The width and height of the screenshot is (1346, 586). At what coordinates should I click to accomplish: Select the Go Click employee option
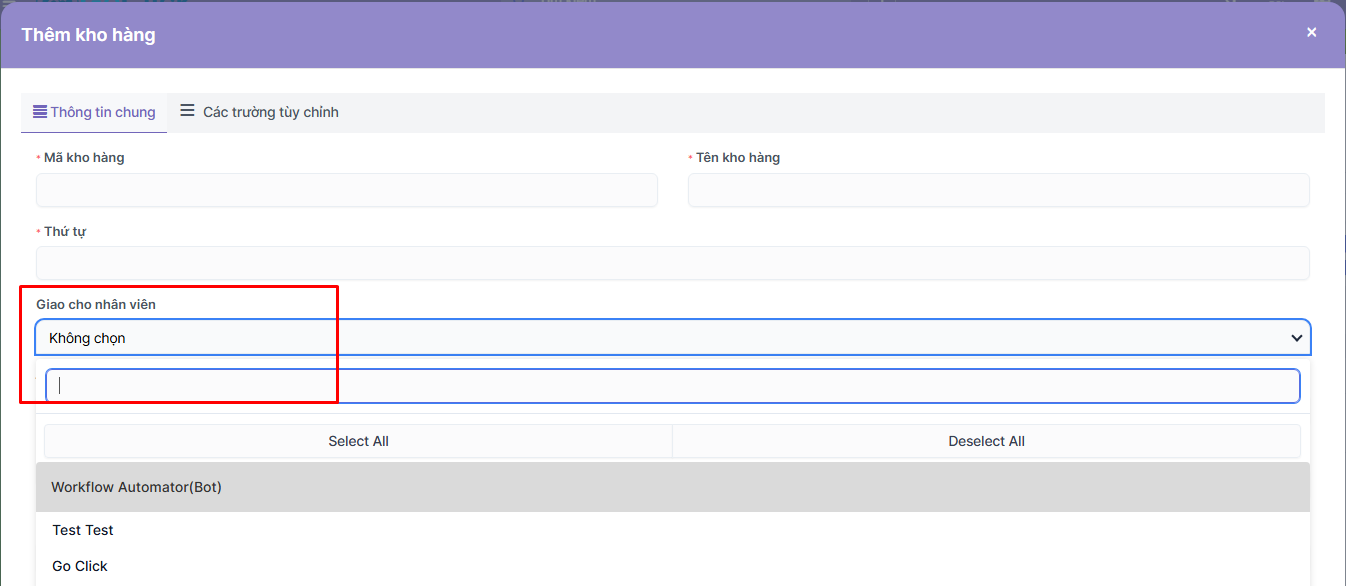pos(80,566)
